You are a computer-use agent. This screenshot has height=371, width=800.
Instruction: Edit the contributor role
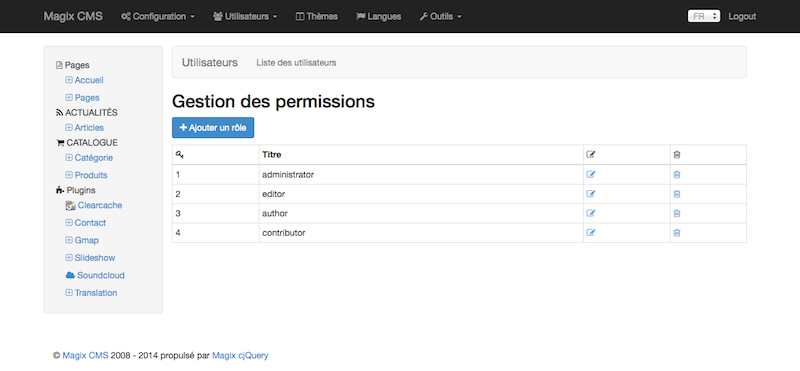591,233
